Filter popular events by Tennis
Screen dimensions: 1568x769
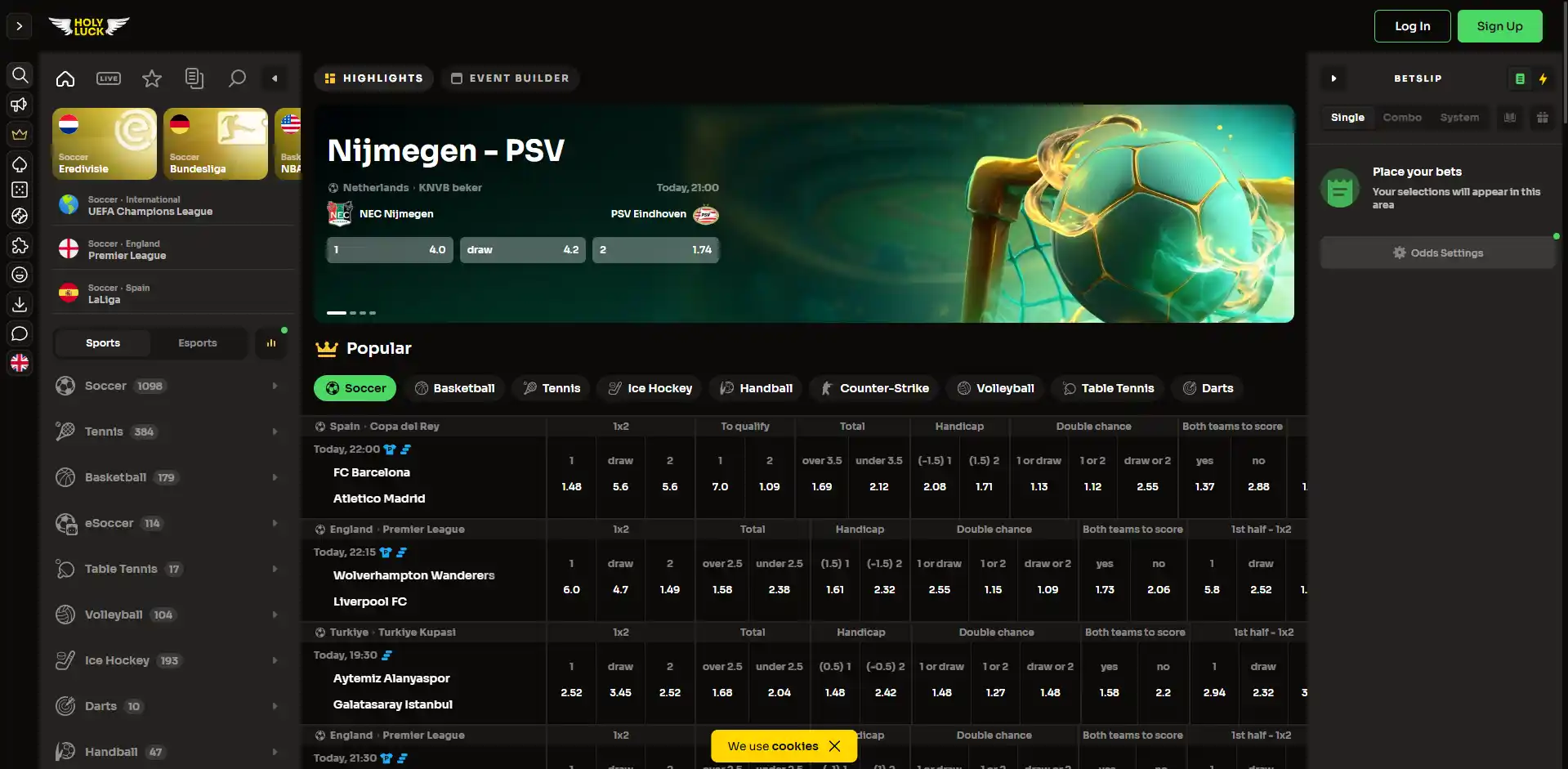click(x=552, y=388)
